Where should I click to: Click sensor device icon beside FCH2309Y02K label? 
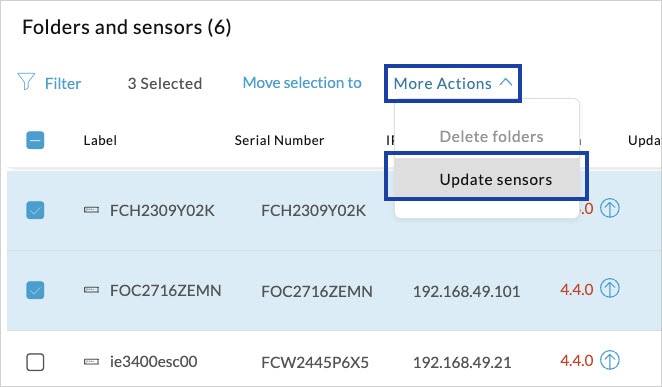tap(91, 210)
